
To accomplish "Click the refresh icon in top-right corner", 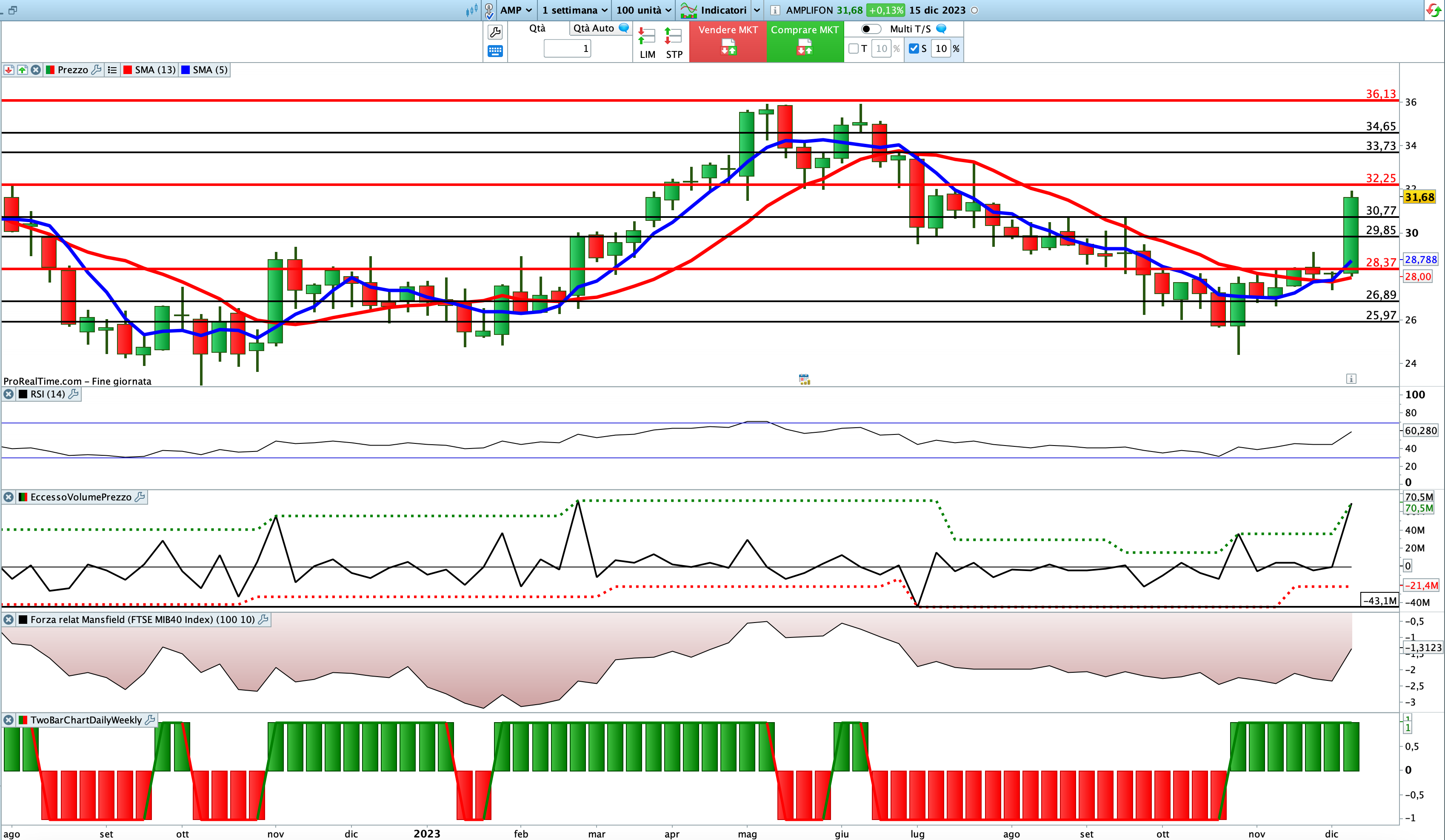I will (x=1434, y=10).
